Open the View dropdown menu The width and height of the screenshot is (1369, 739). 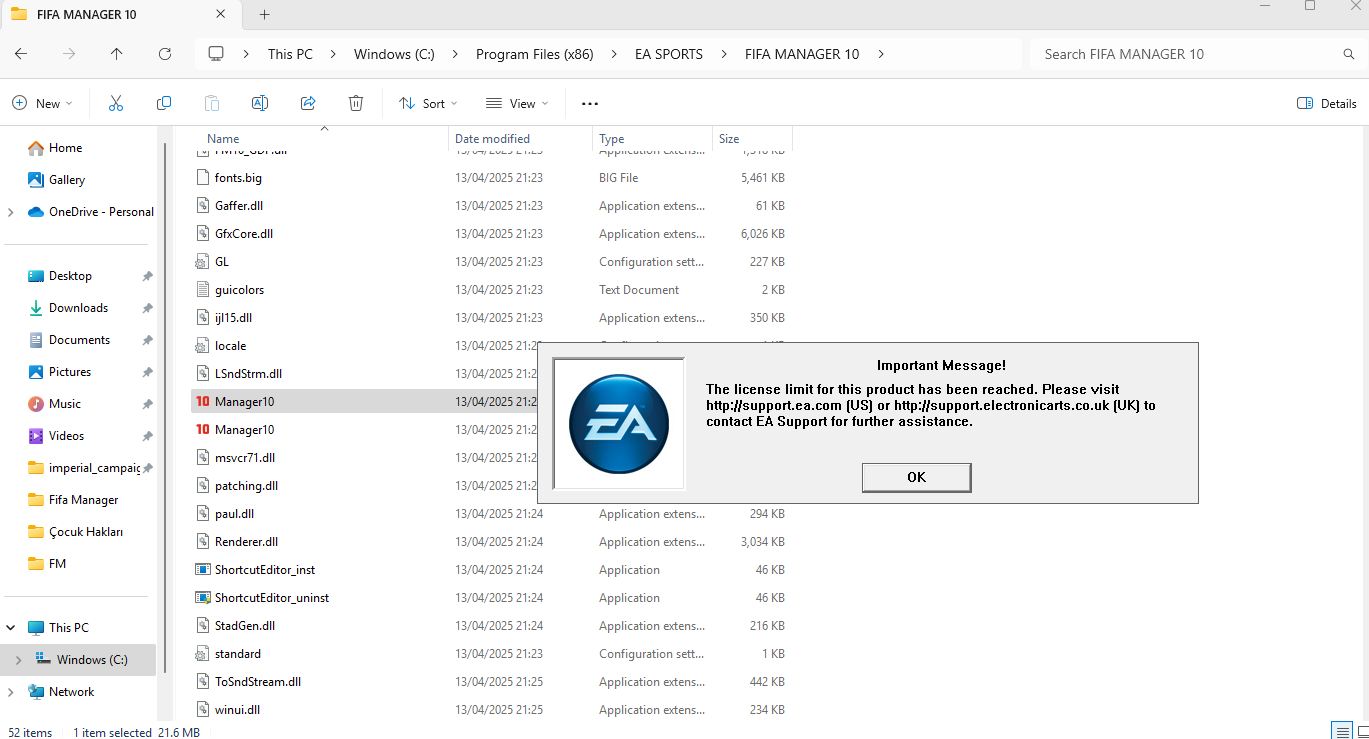pos(517,103)
